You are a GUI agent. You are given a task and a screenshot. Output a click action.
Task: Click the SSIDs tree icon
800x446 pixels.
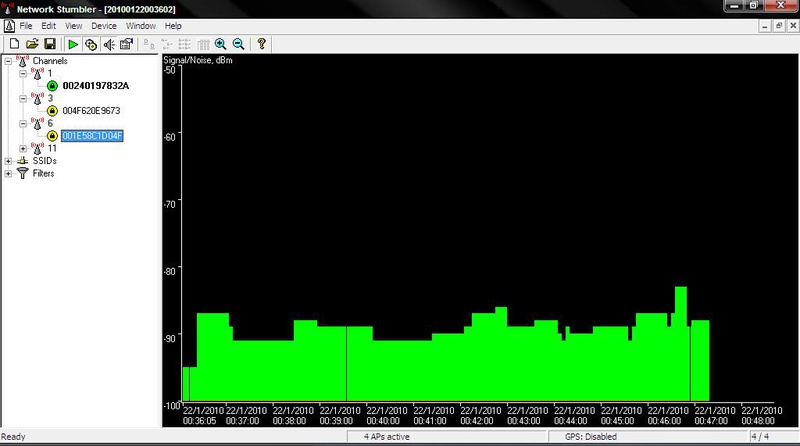click(22, 161)
